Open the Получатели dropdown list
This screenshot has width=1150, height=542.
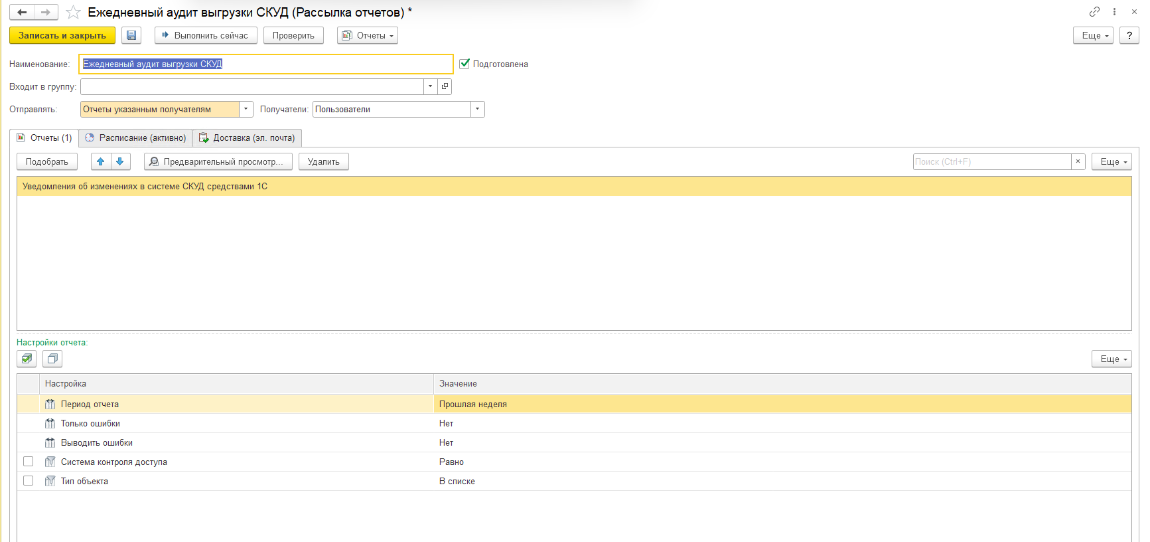point(477,110)
